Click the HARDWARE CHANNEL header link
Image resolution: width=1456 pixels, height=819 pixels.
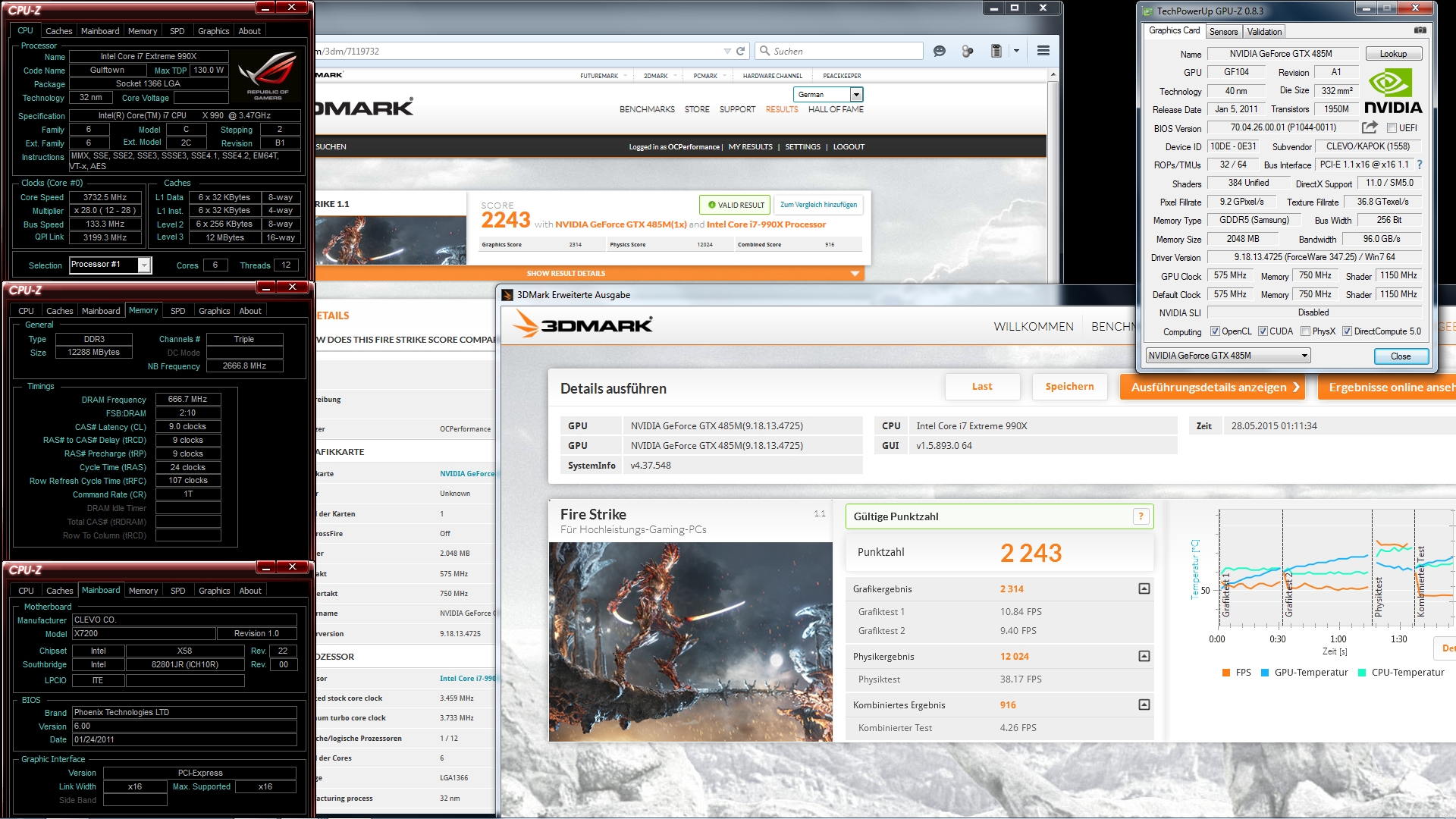point(772,76)
